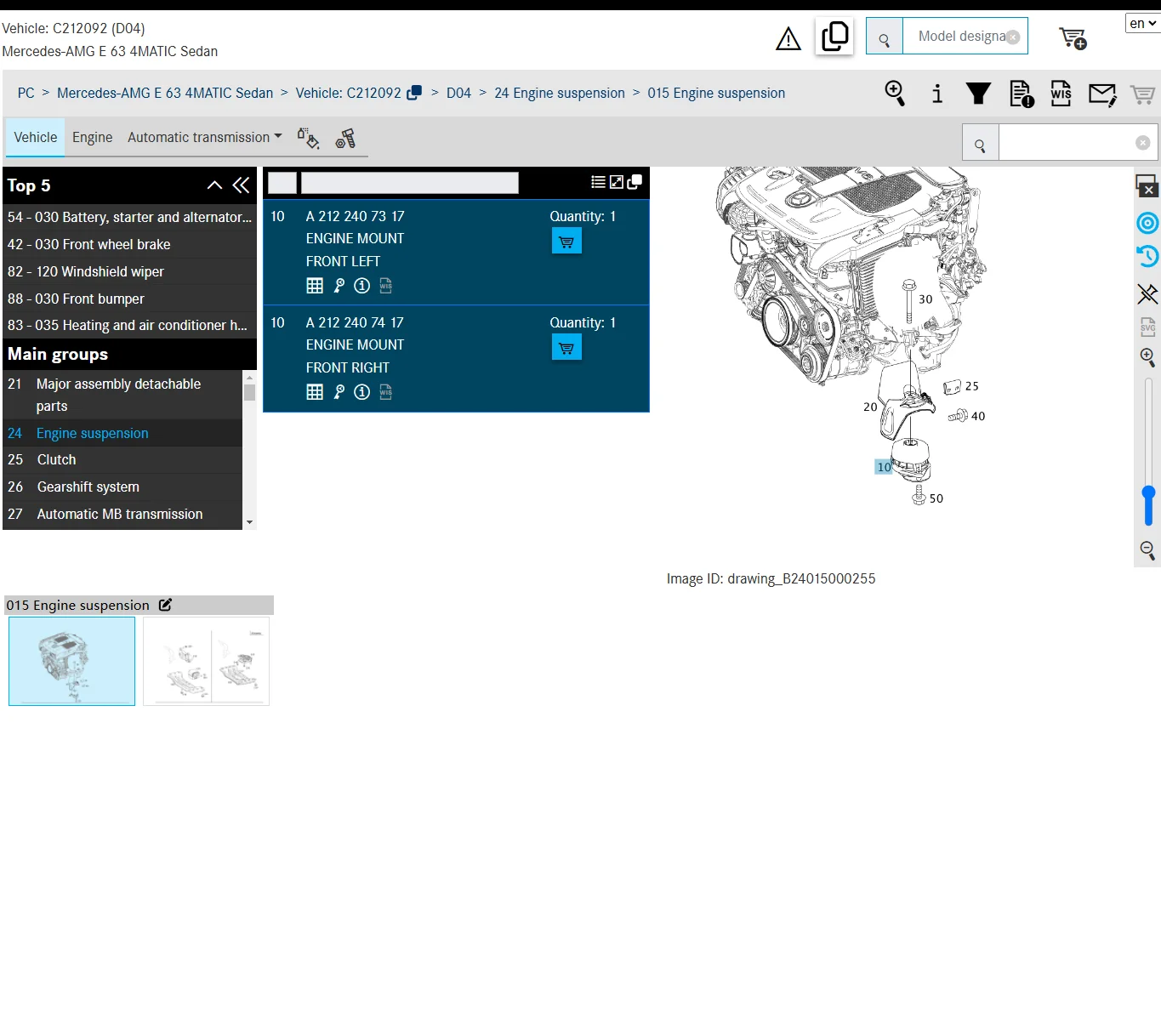1161x1036 pixels.
Task: Click Vehicle: C212092 breadcrumb link
Action: [349, 94]
